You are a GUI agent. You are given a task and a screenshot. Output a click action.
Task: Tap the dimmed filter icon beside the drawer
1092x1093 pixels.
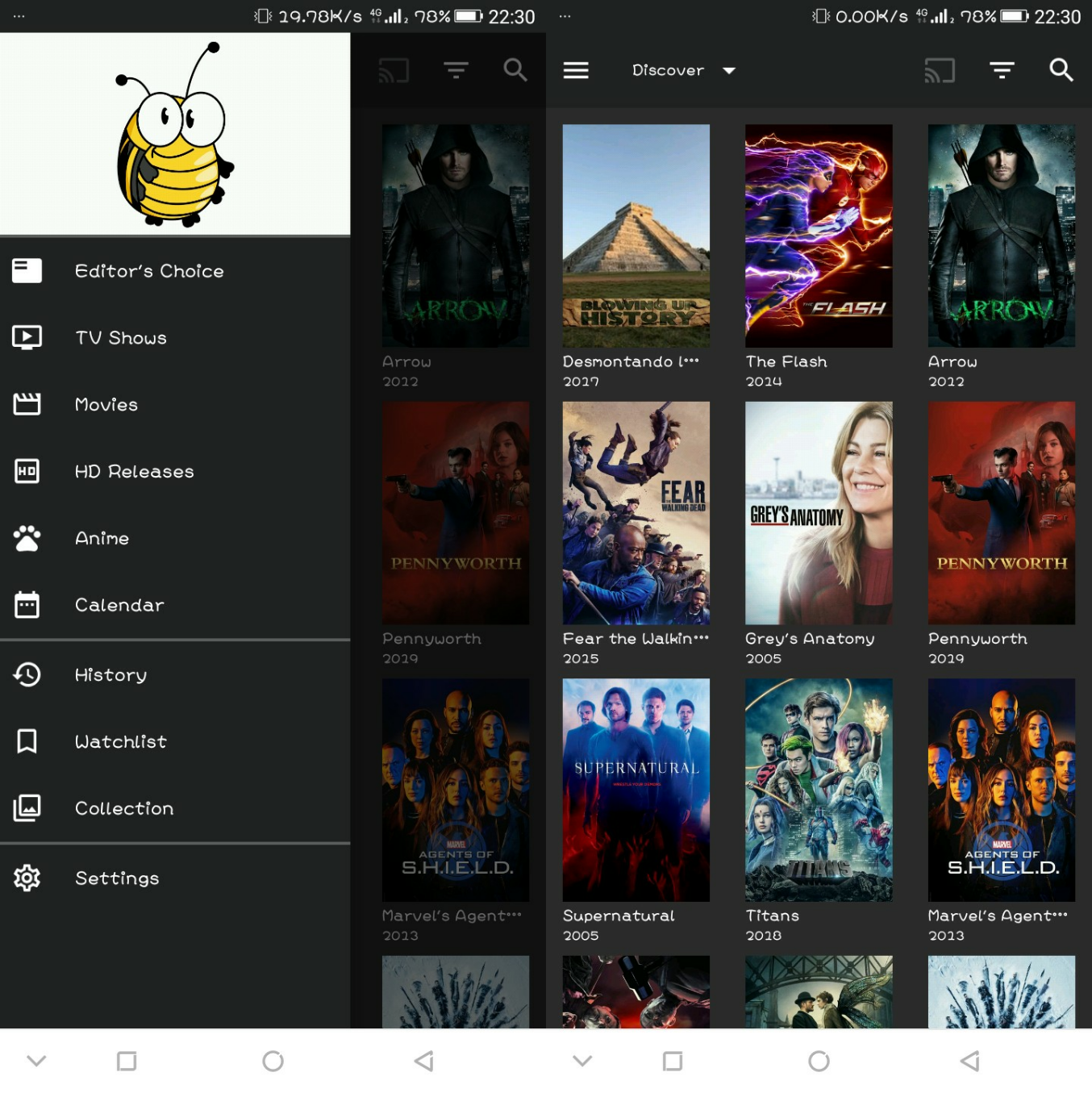[x=456, y=71]
